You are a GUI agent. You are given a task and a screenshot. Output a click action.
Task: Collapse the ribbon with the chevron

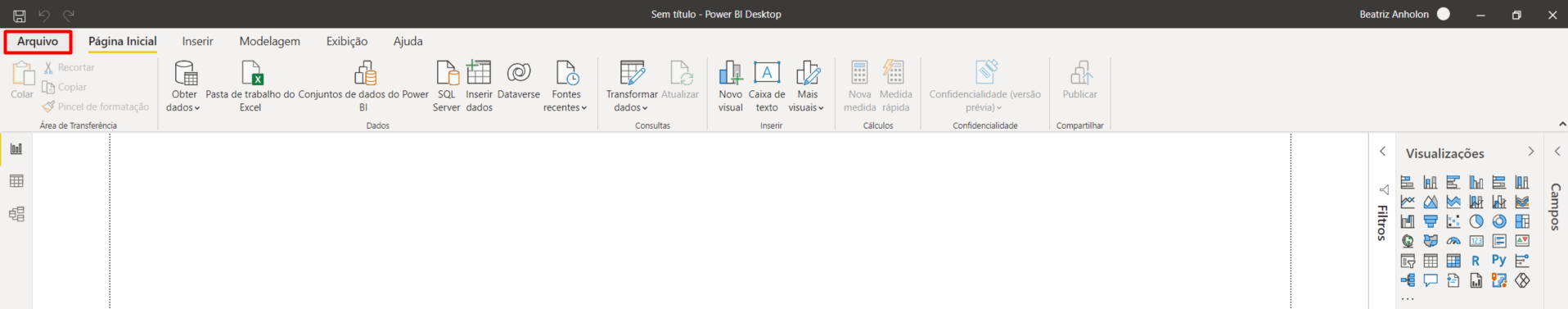1562,124
